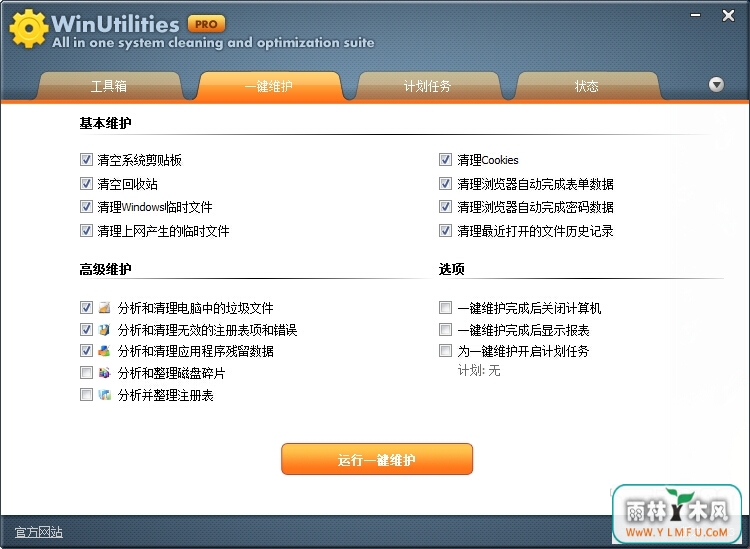Click the junk files cleaner icon
The height and width of the screenshot is (549, 750).
[x=104, y=307]
